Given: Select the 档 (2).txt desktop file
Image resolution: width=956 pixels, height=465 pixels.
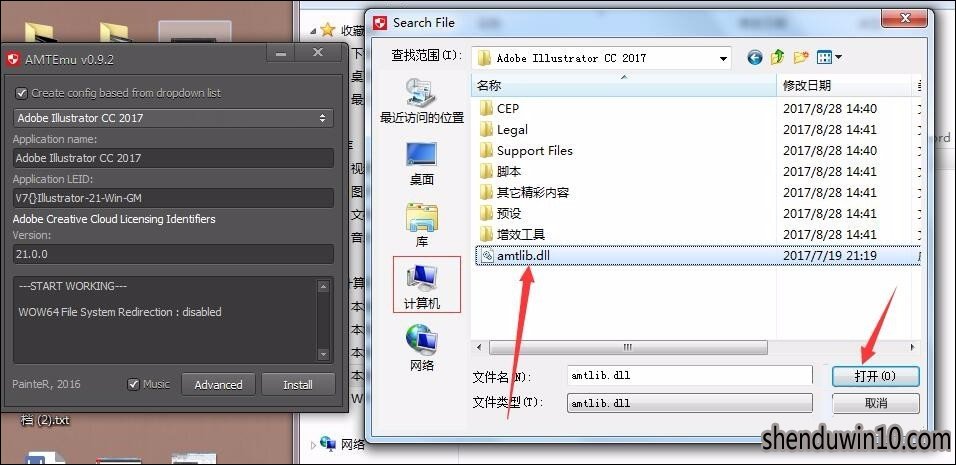Looking at the screenshot, I should [x=45, y=420].
